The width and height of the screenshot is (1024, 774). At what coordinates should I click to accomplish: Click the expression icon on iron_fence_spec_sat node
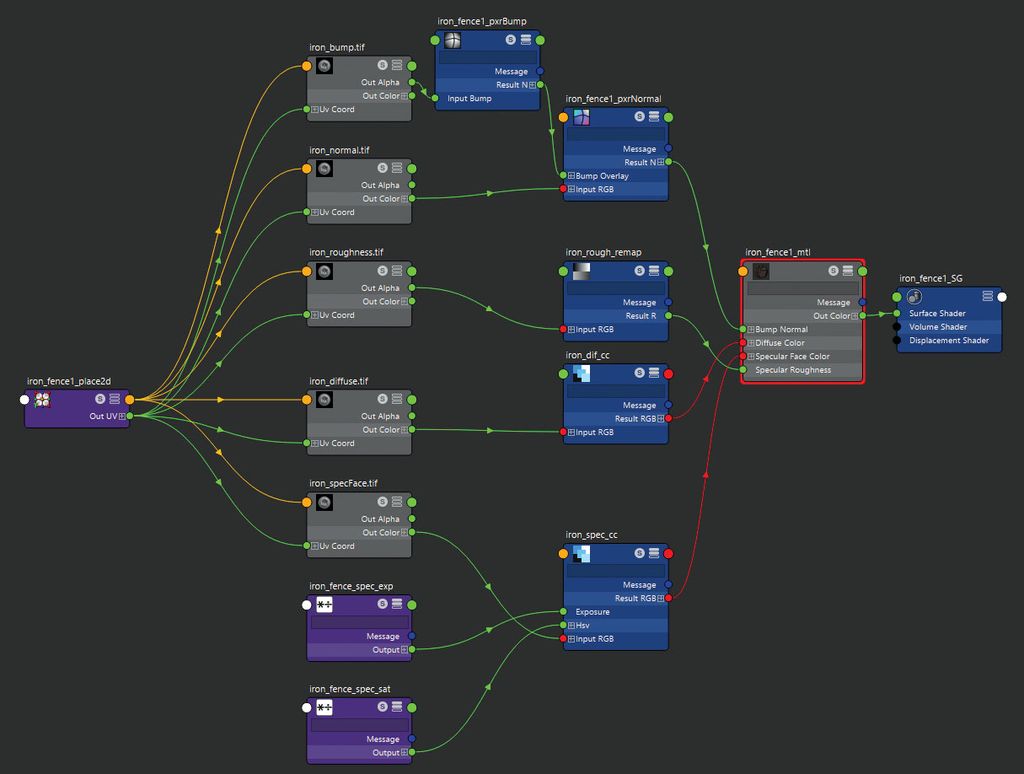[323, 707]
